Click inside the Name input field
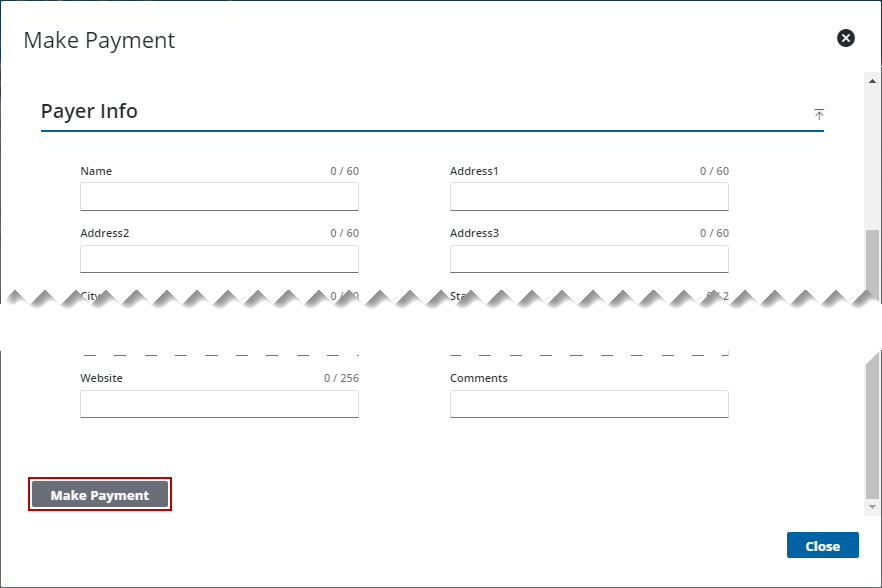The width and height of the screenshot is (882, 588). coord(219,197)
